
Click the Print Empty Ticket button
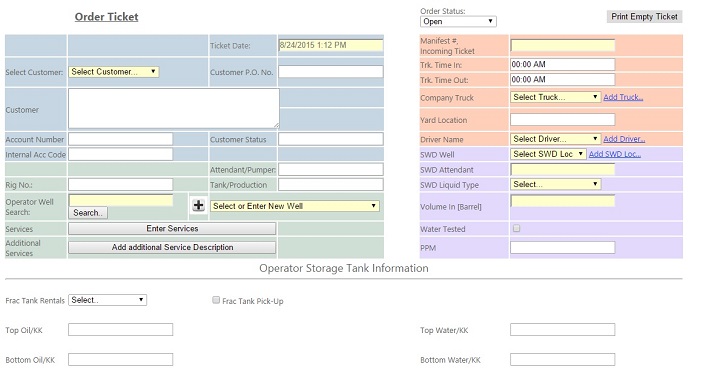tap(644, 17)
